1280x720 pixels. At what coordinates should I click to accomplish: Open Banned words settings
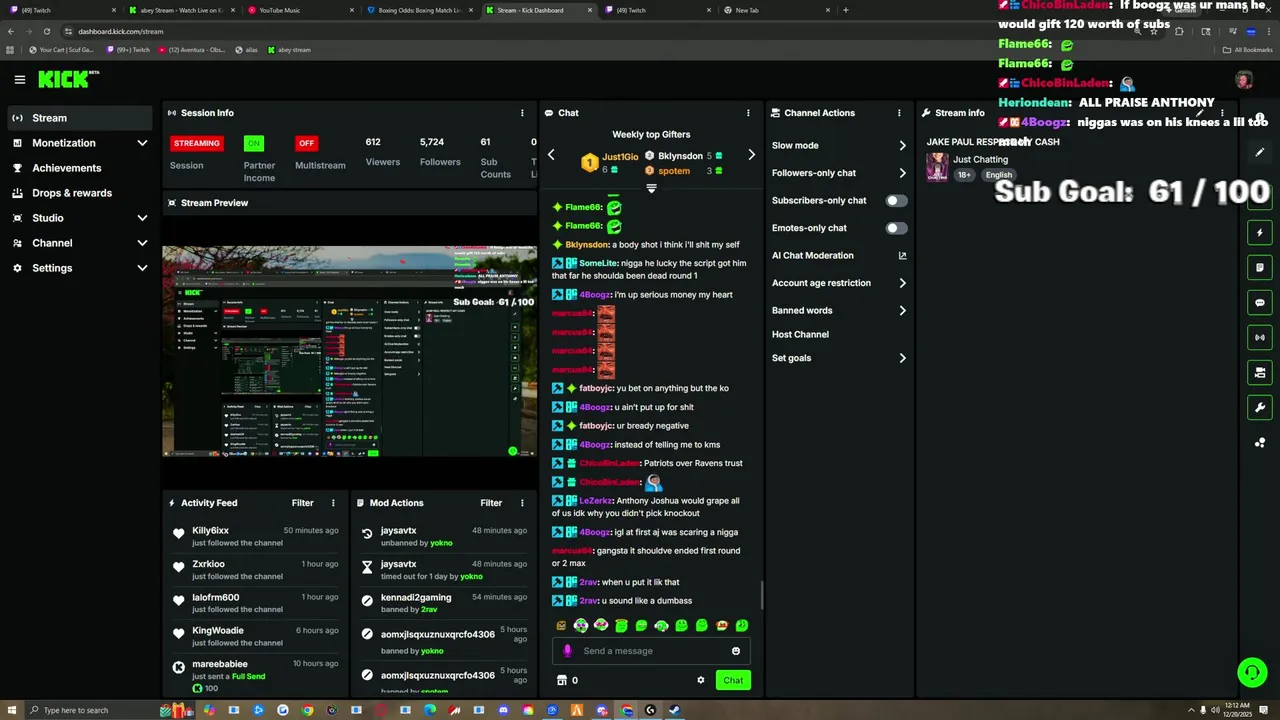click(839, 311)
